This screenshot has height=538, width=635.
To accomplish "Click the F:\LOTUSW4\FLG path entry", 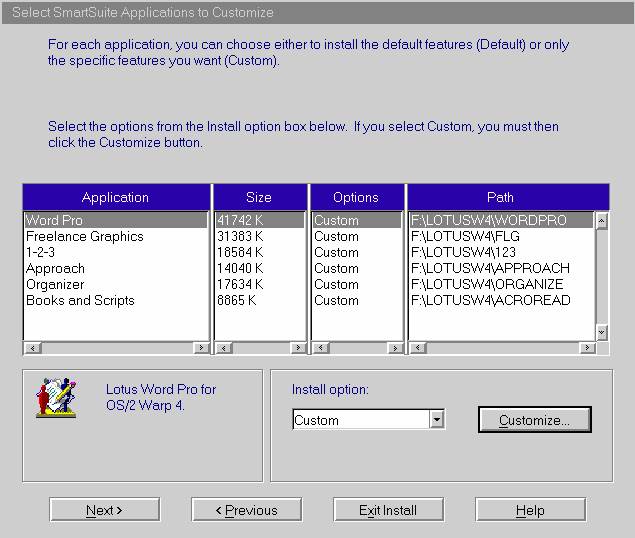I will (502, 236).
